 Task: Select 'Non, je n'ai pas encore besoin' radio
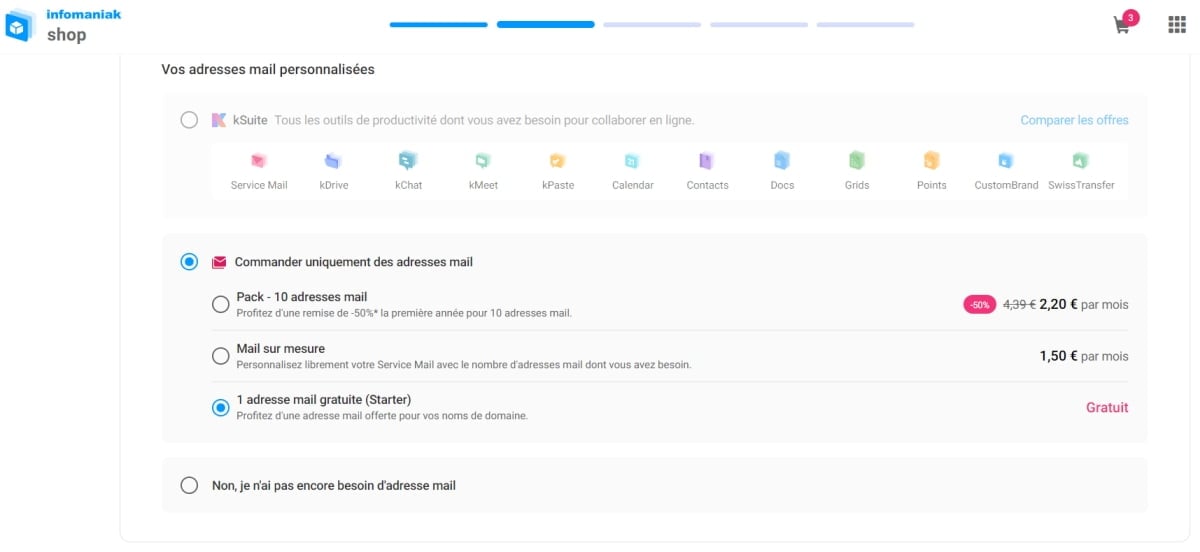click(x=189, y=485)
